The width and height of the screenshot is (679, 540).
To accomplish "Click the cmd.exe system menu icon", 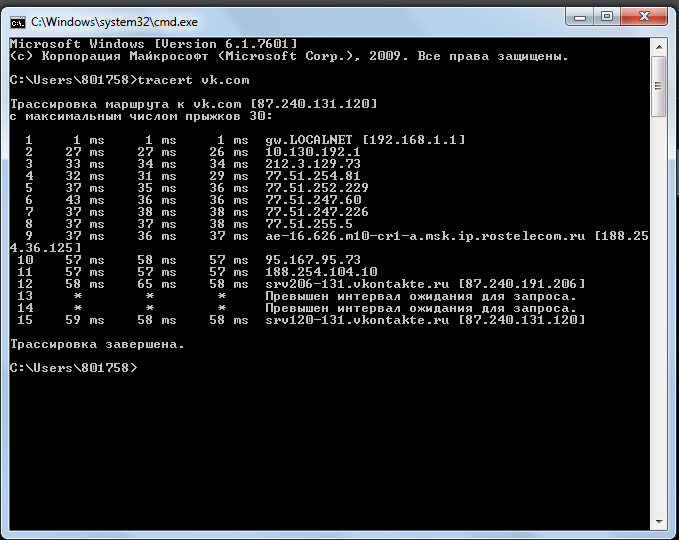I will 18,22.
